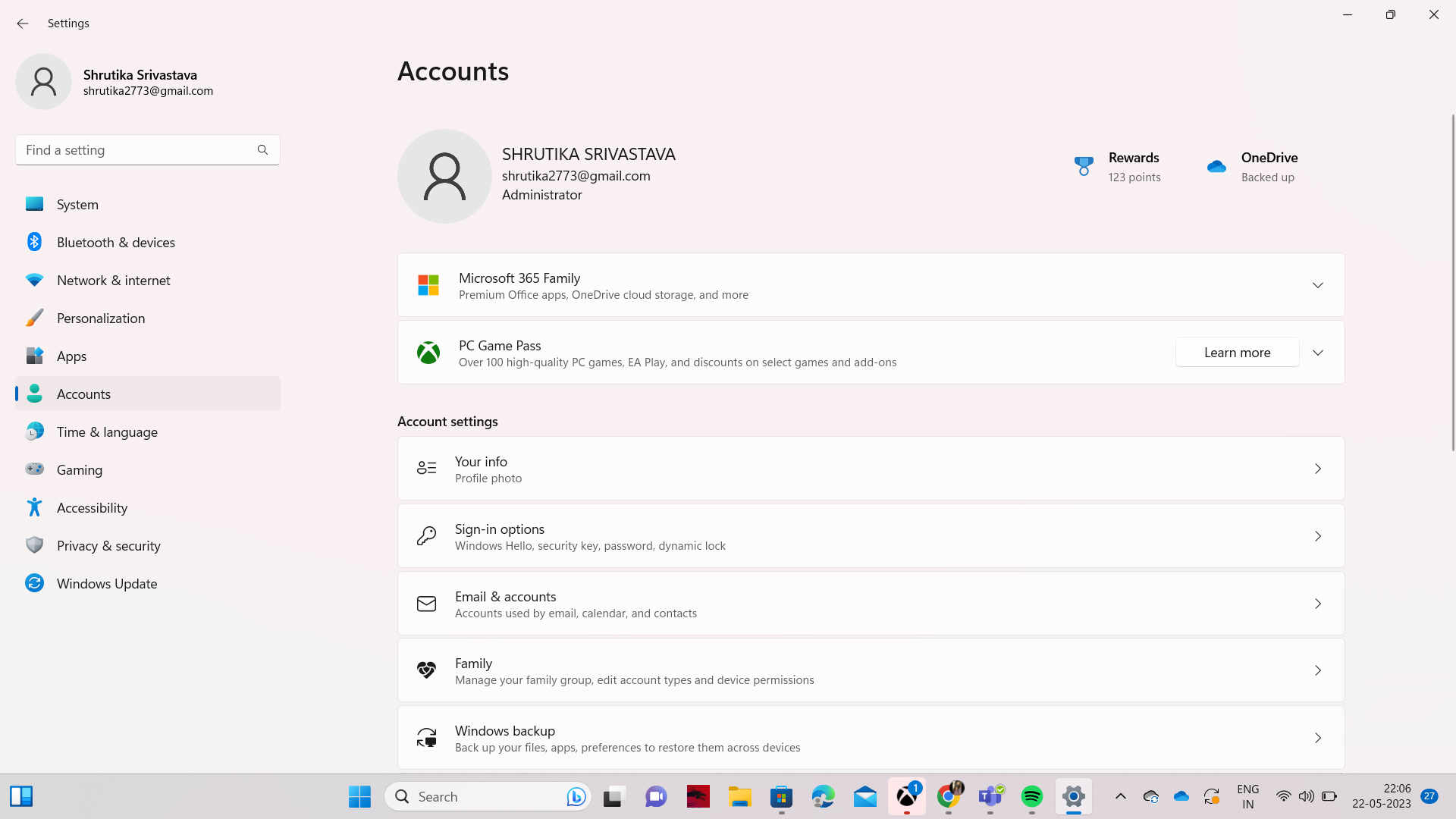1456x819 pixels.
Task: Click Learn more for PC Game Pass
Action: (1237, 353)
